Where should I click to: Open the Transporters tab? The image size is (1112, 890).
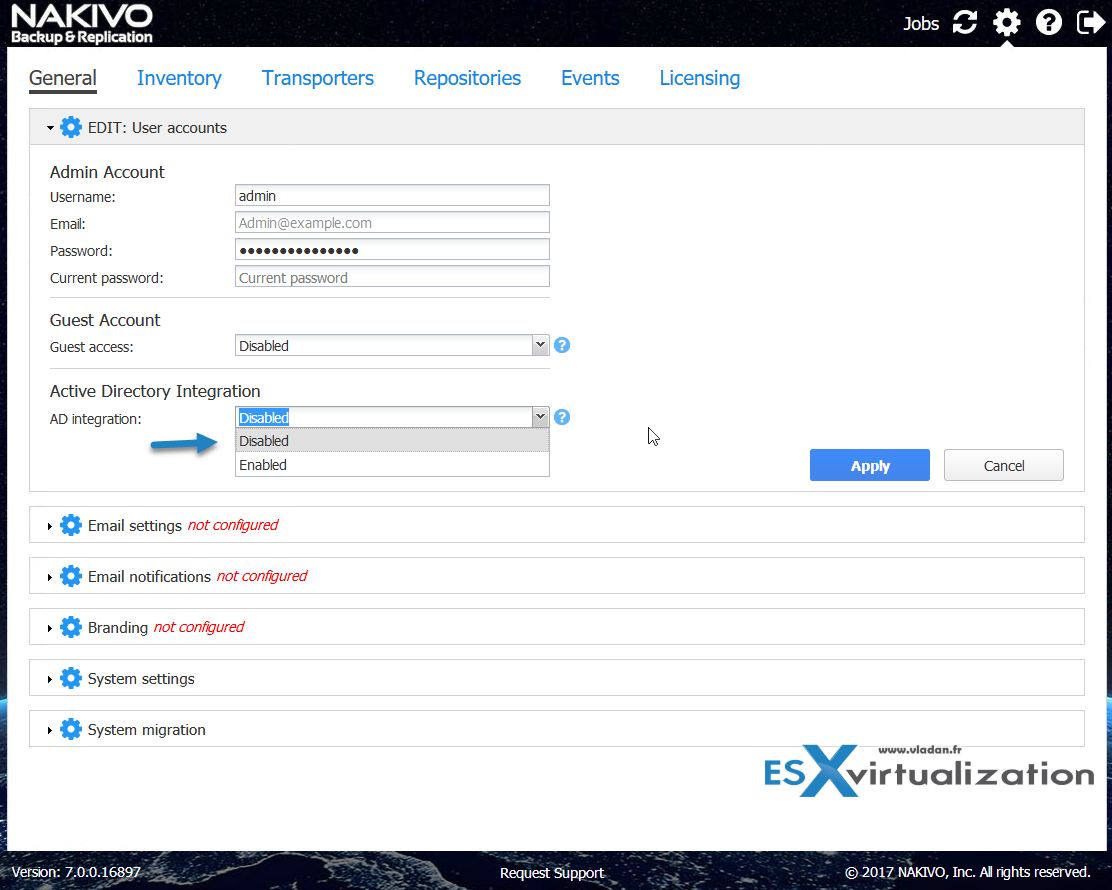pyautogui.click(x=318, y=78)
